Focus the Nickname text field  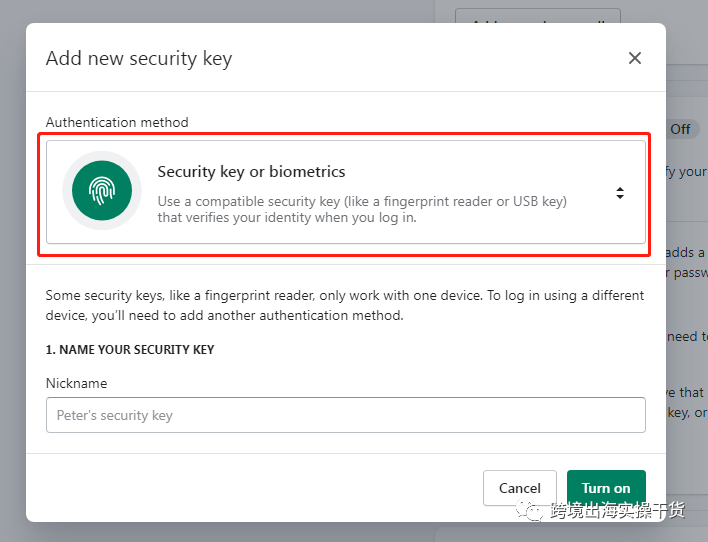pos(345,415)
